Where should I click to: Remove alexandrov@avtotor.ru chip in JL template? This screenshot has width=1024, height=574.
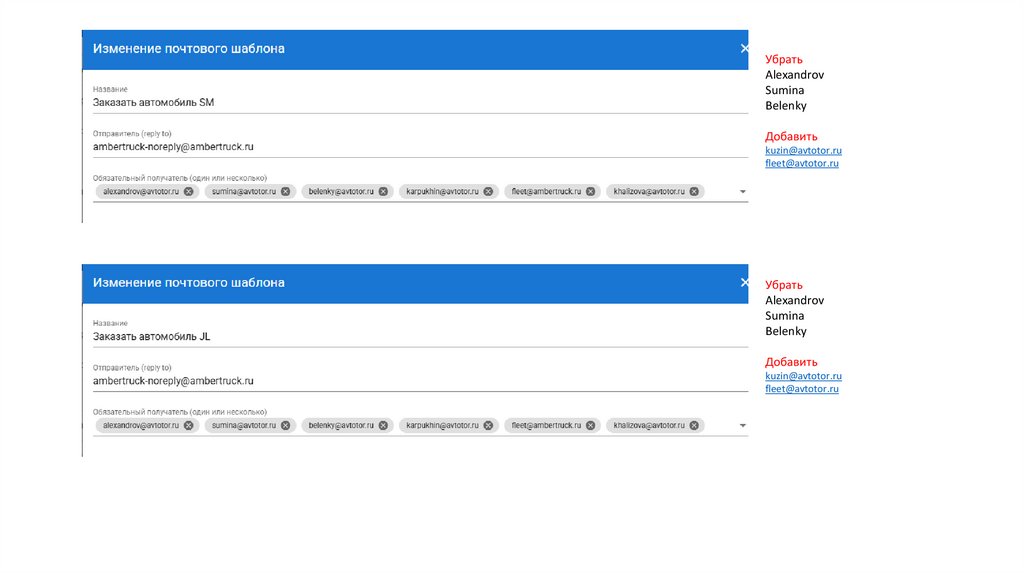189,425
